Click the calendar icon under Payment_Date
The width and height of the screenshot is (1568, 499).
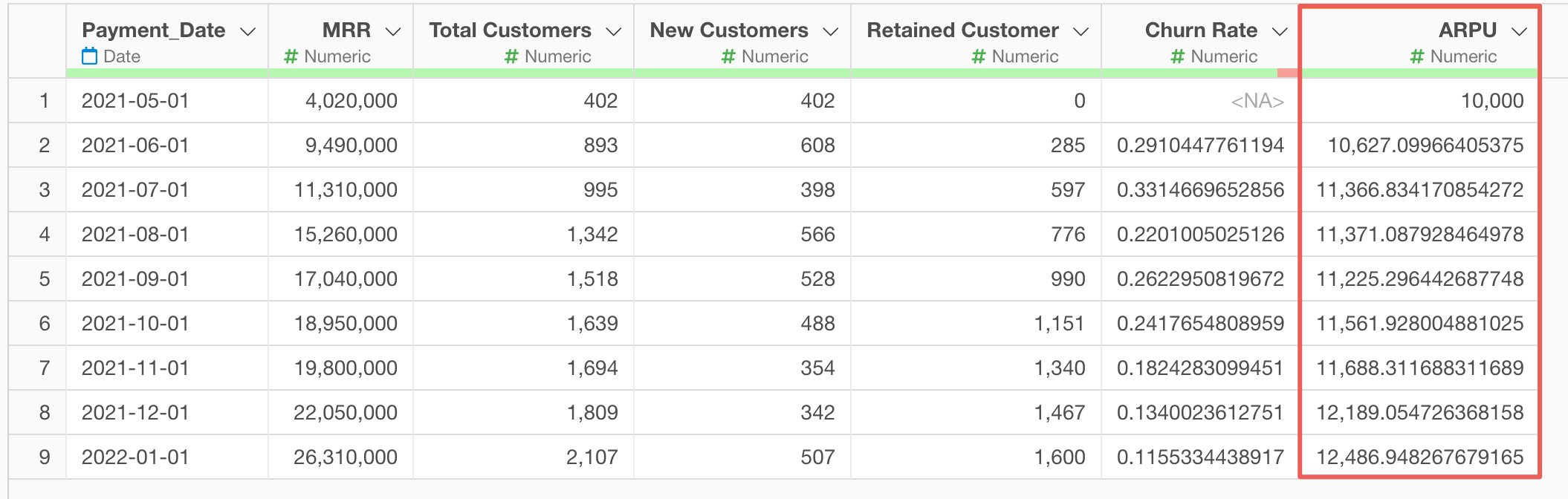89,56
